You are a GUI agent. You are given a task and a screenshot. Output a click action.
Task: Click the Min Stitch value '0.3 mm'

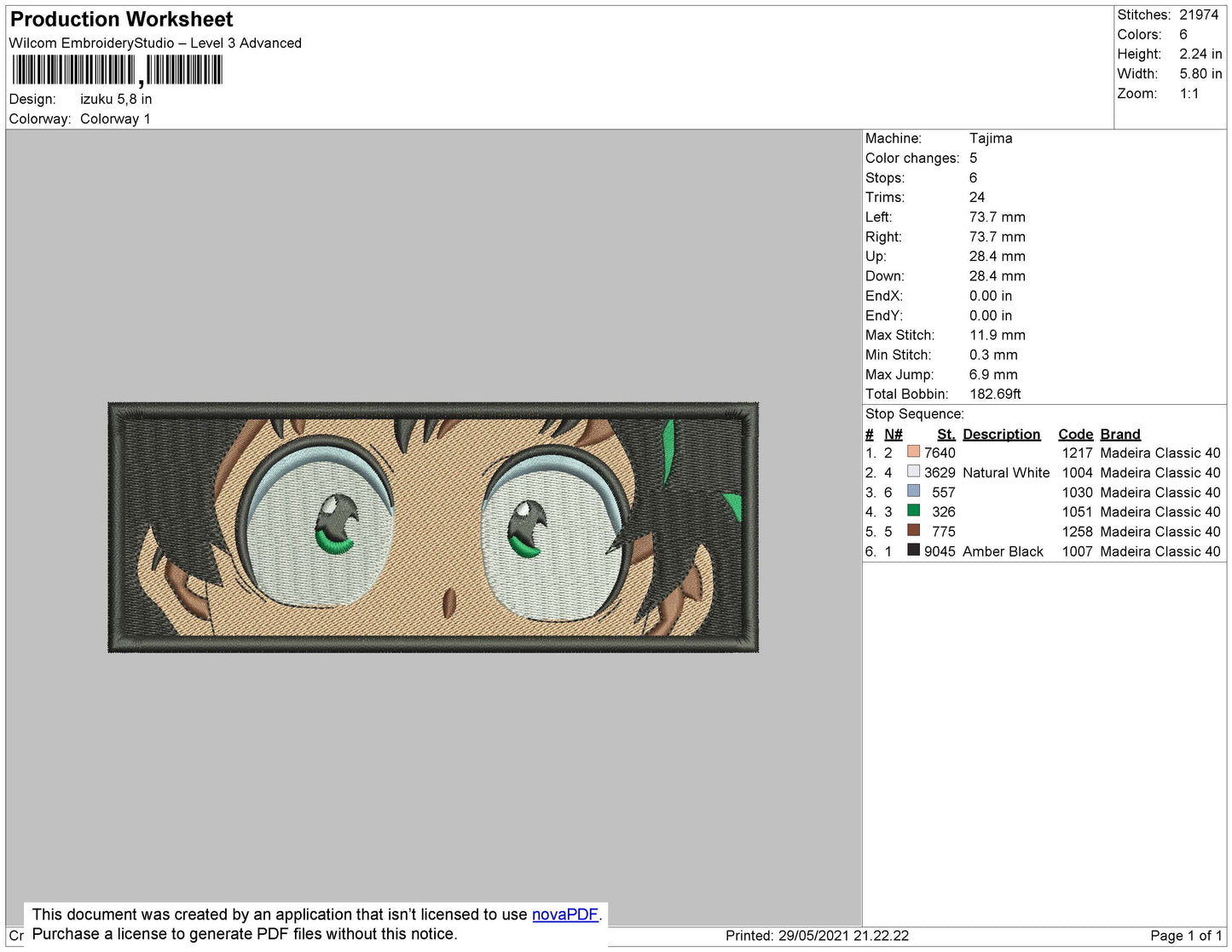pyautogui.click(x=993, y=355)
